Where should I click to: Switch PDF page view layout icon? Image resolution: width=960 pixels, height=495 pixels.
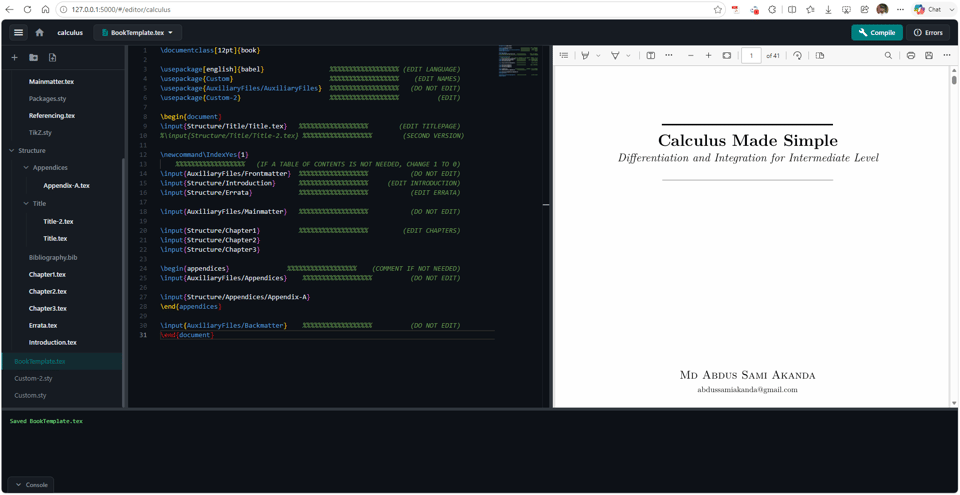(820, 55)
